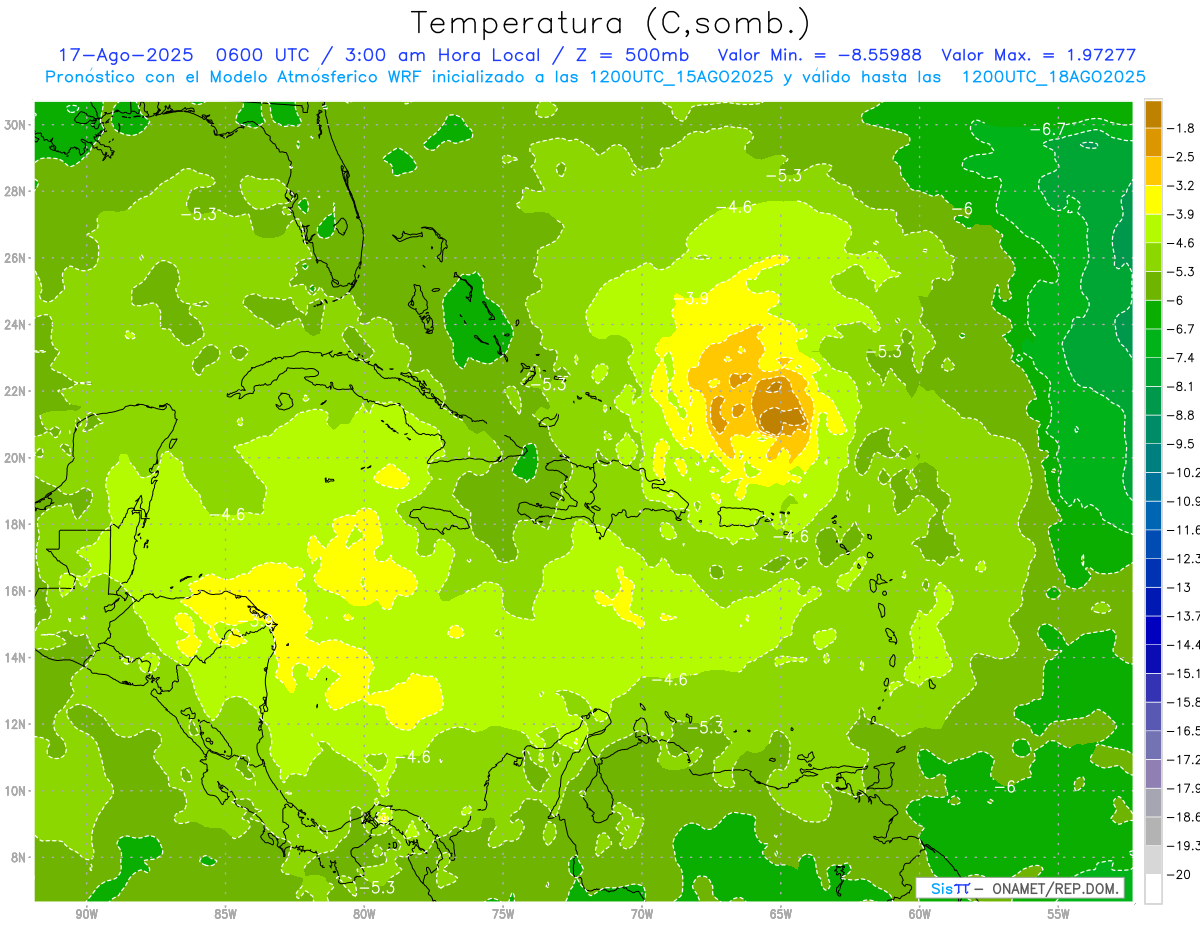1200x927 pixels.
Task: Click the "65W" longitude axis label
Action: 781,913
